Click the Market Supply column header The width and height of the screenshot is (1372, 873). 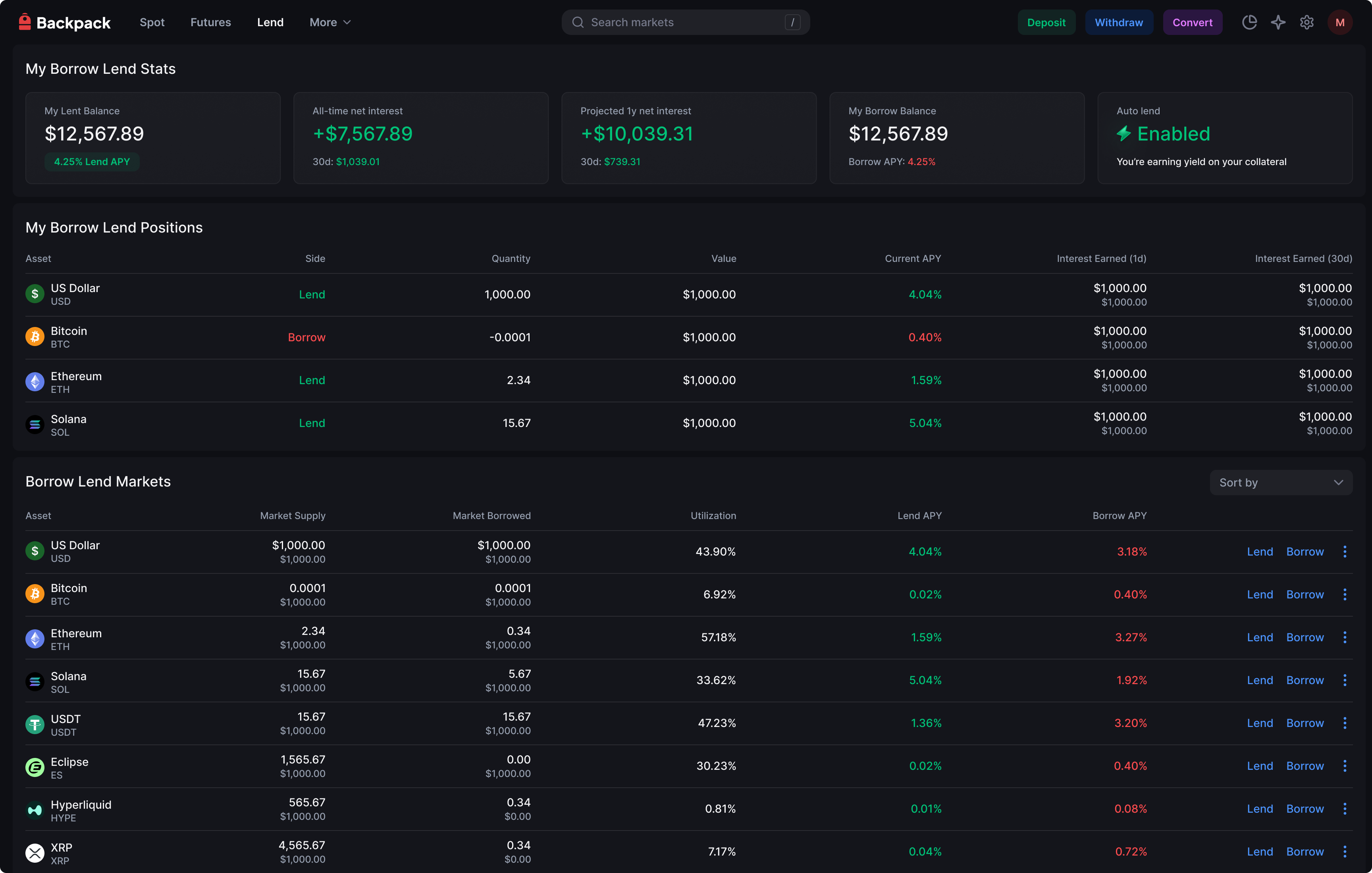[x=292, y=515]
